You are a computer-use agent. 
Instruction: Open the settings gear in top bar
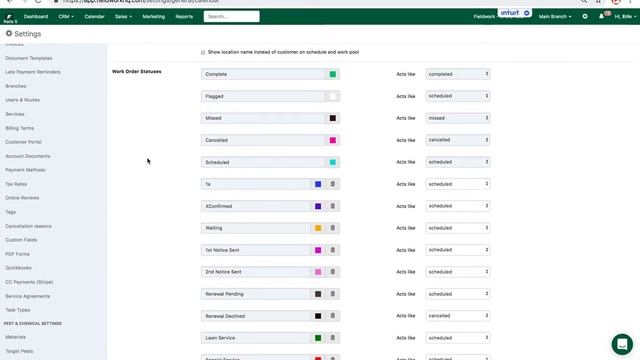585,16
